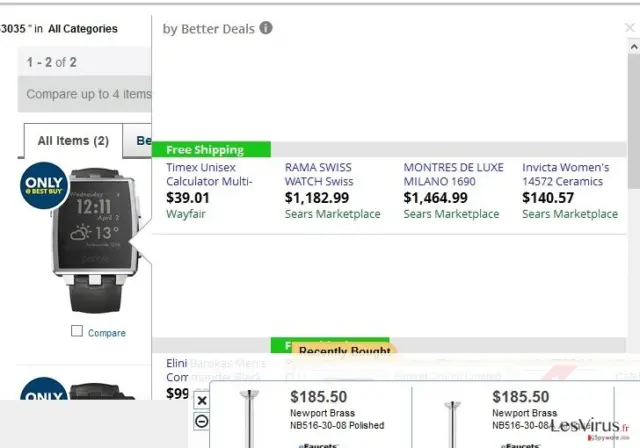Click the Compare up to 4 items bar
The image size is (640, 448).
coord(84,94)
